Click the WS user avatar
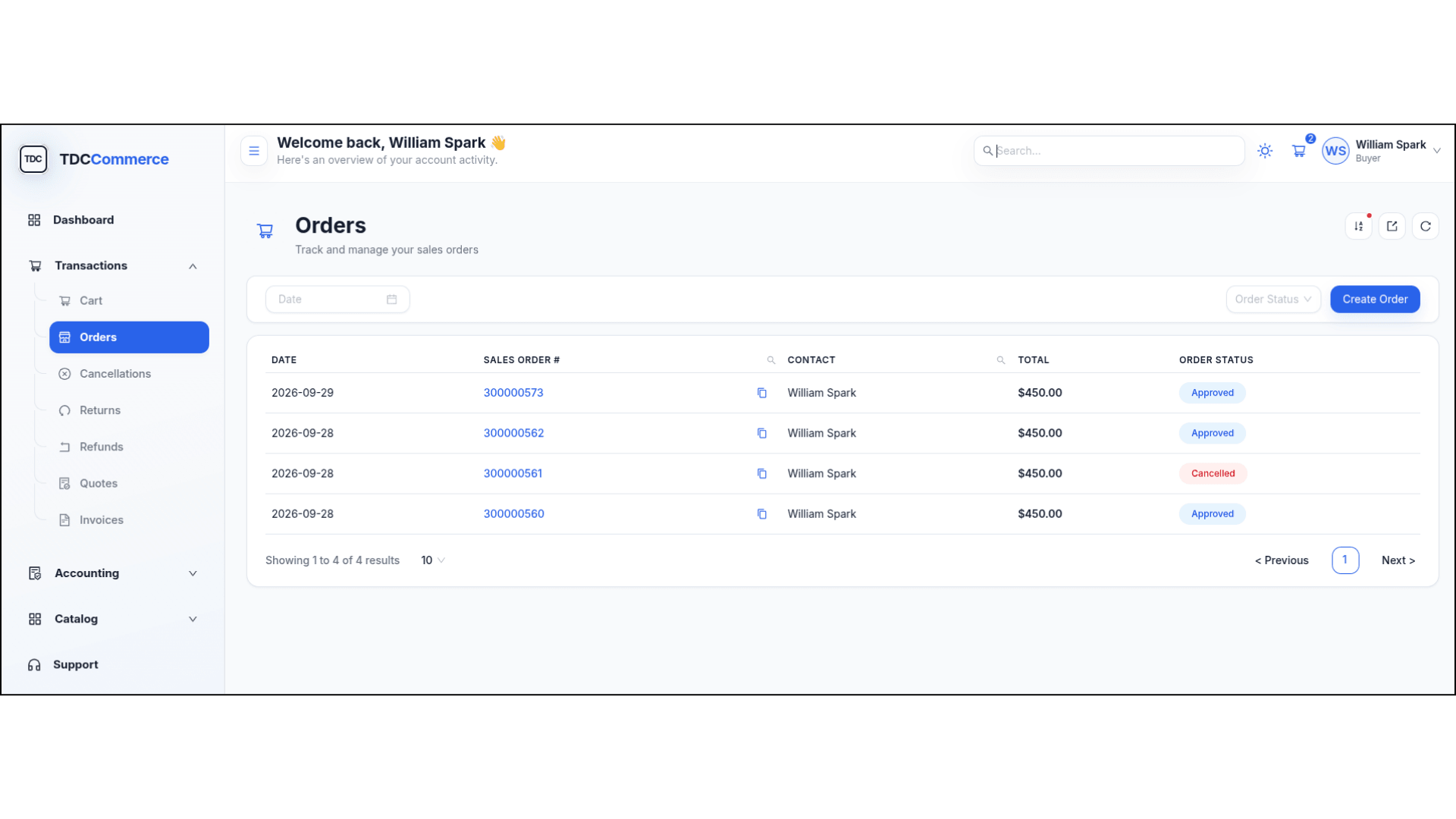This screenshot has height=819, width=1456. coord(1335,151)
